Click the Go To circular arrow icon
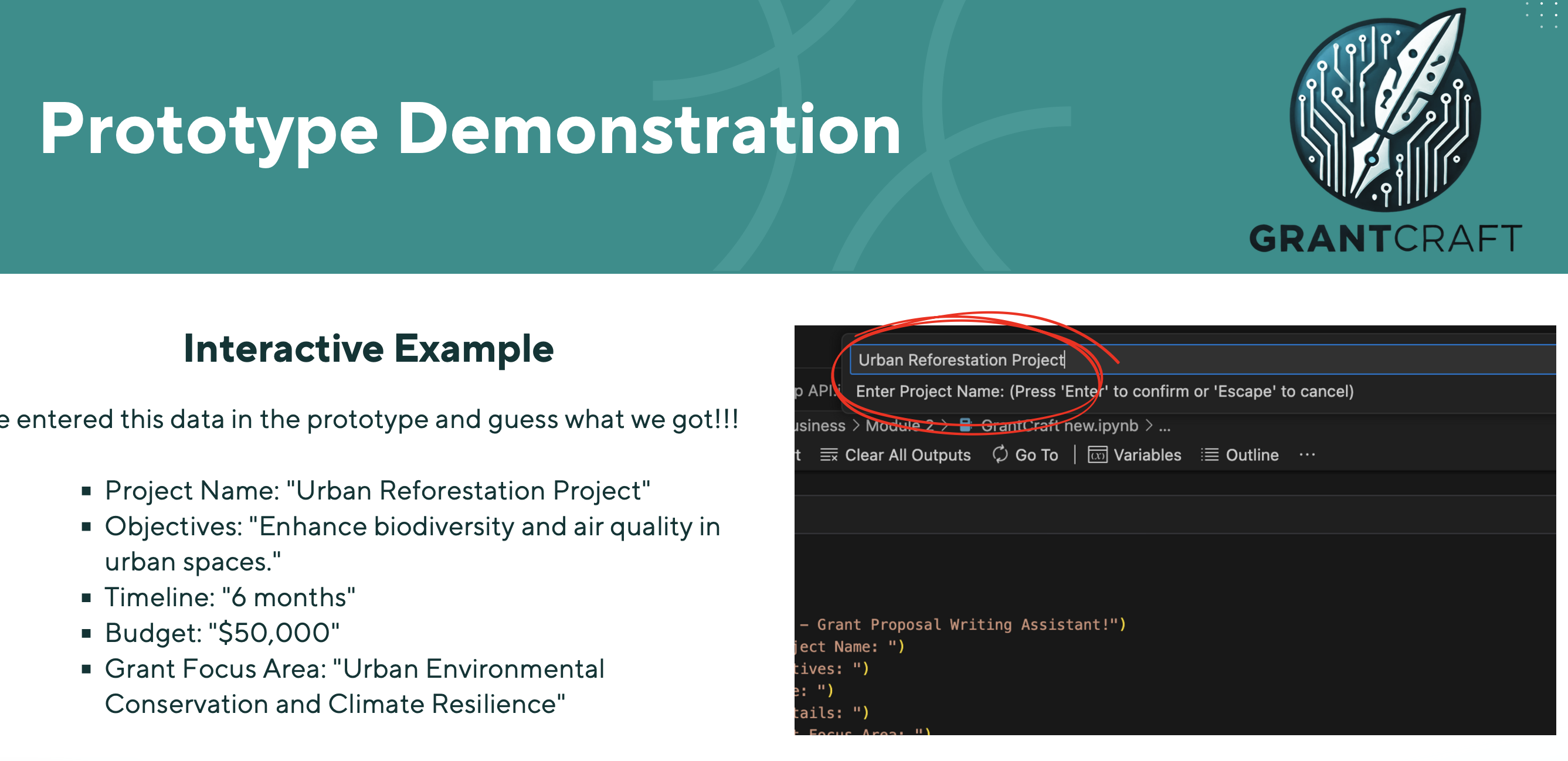This screenshot has width=1568, height=761. click(x=999, y=454)
